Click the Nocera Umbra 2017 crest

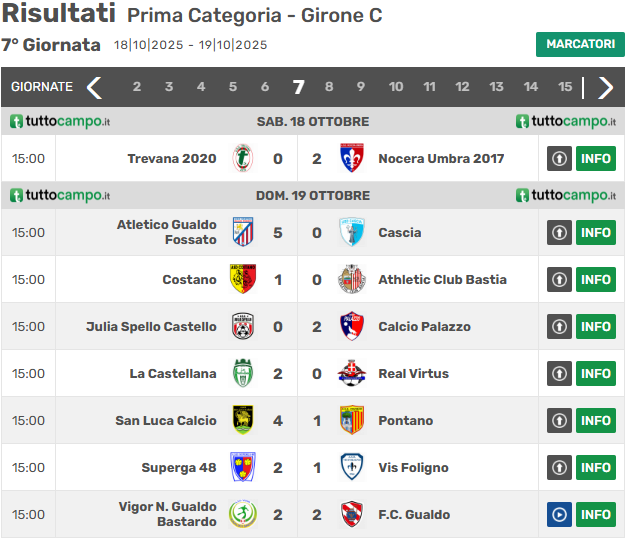click(x=351, y=158)
